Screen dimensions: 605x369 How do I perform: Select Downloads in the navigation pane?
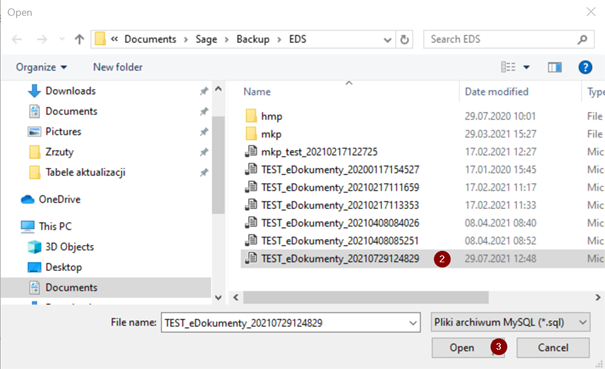[x=71, y=91]
